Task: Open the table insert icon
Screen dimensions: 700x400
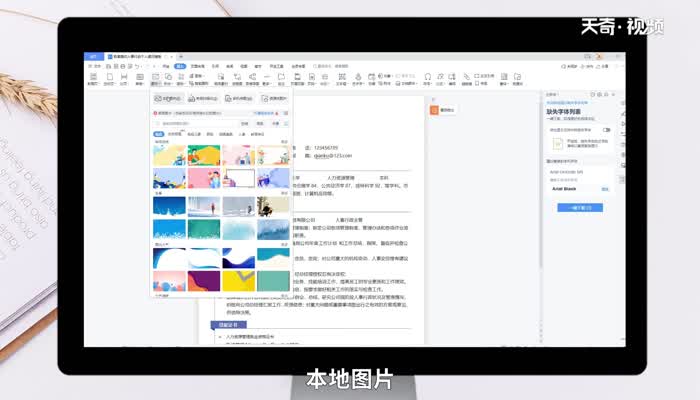Action: [x=140, y=79]
